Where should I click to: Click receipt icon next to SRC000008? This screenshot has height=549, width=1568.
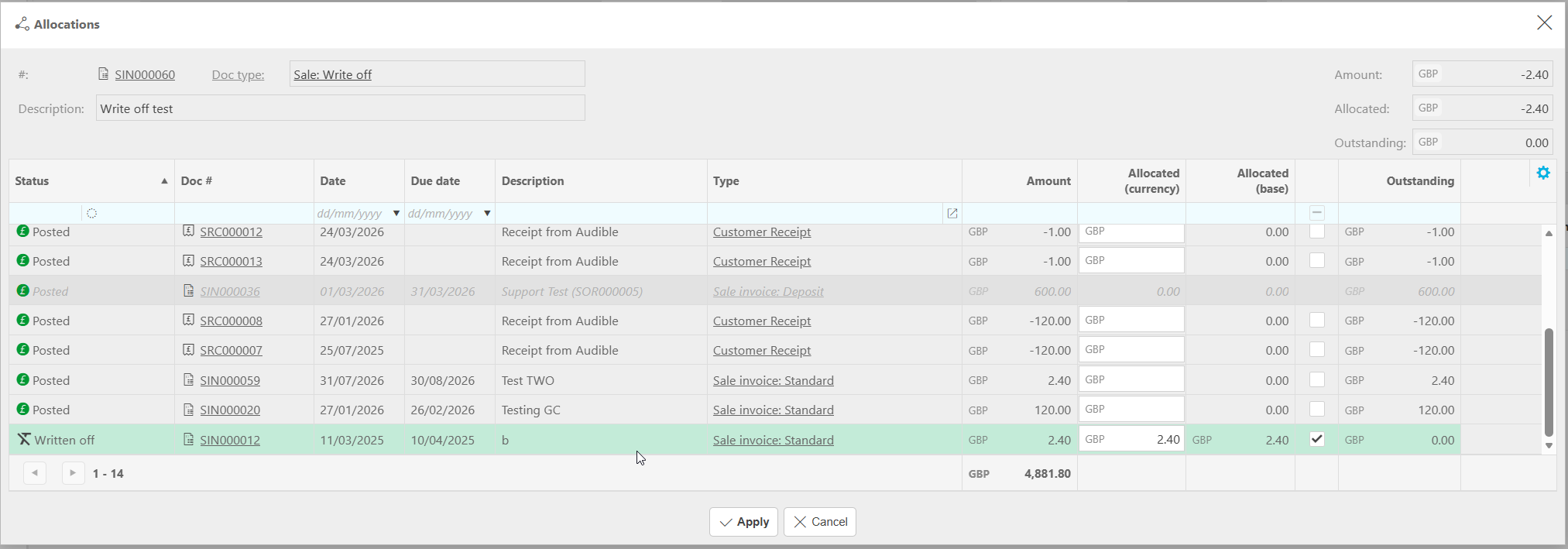188,320
